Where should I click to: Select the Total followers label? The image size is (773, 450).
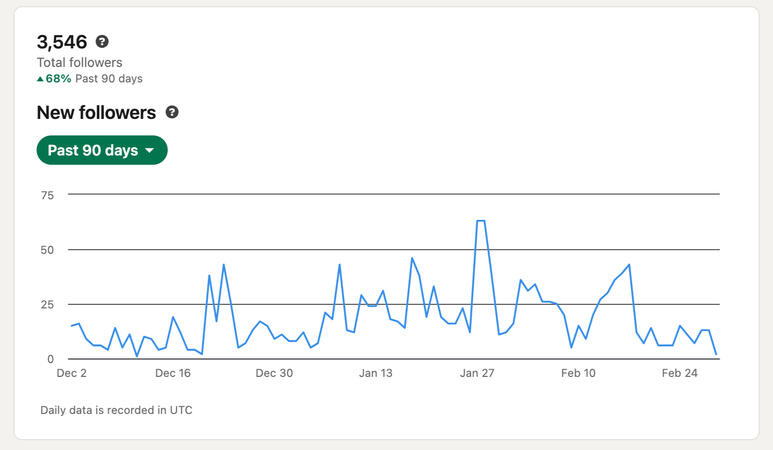pyautogui.click(x=79, y=62)
